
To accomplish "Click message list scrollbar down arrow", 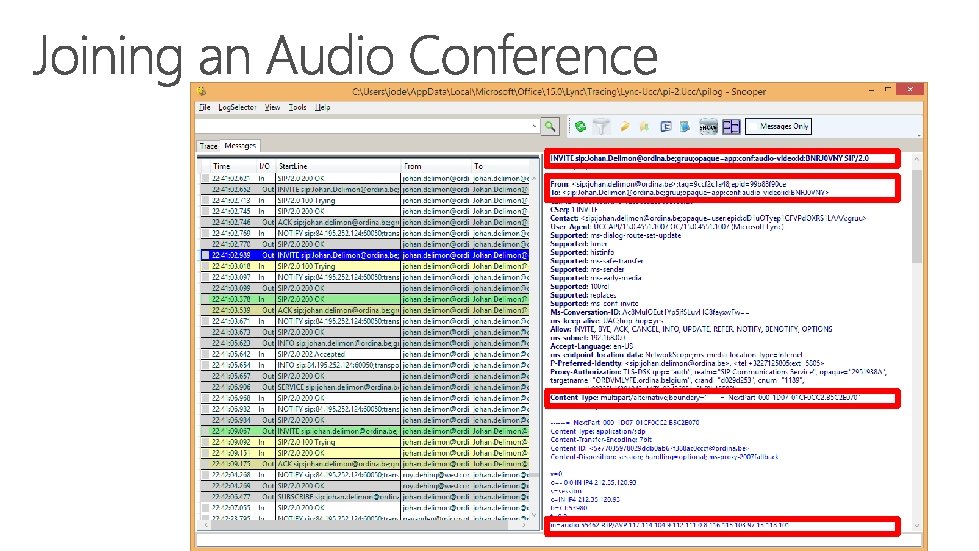I will (x=534, y=515).
